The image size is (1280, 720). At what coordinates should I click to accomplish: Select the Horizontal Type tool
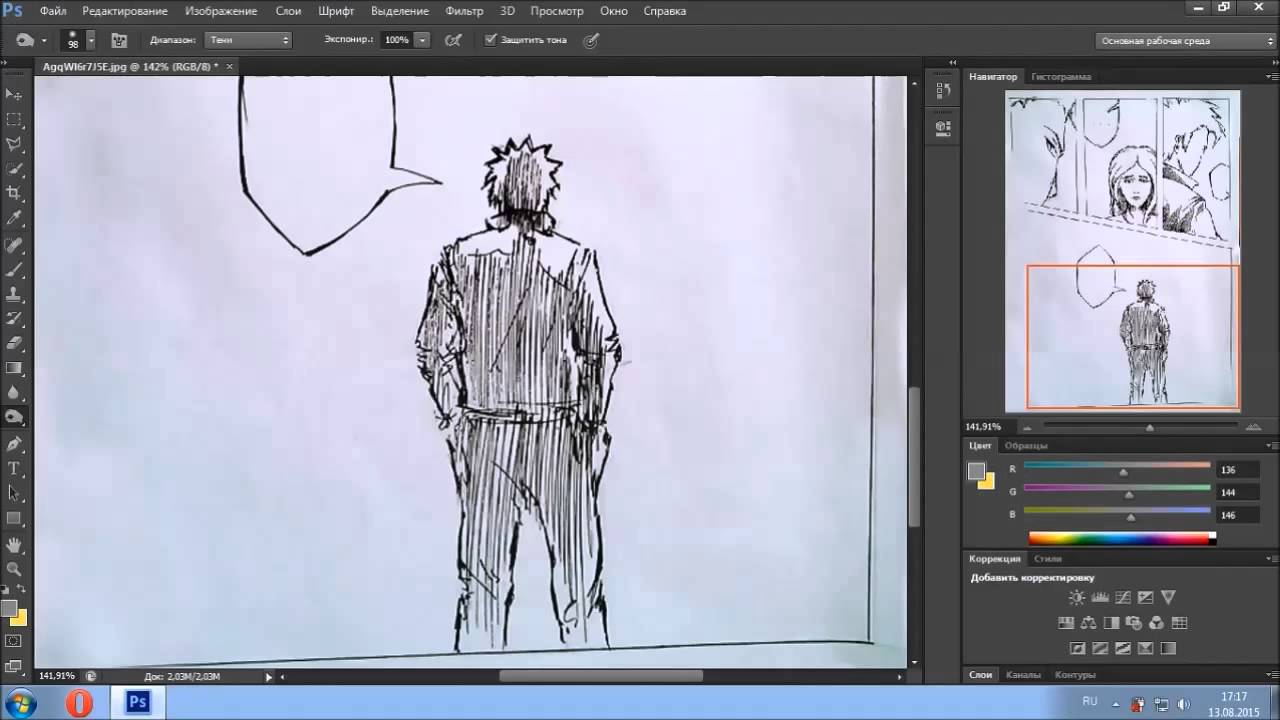(14, 468)
